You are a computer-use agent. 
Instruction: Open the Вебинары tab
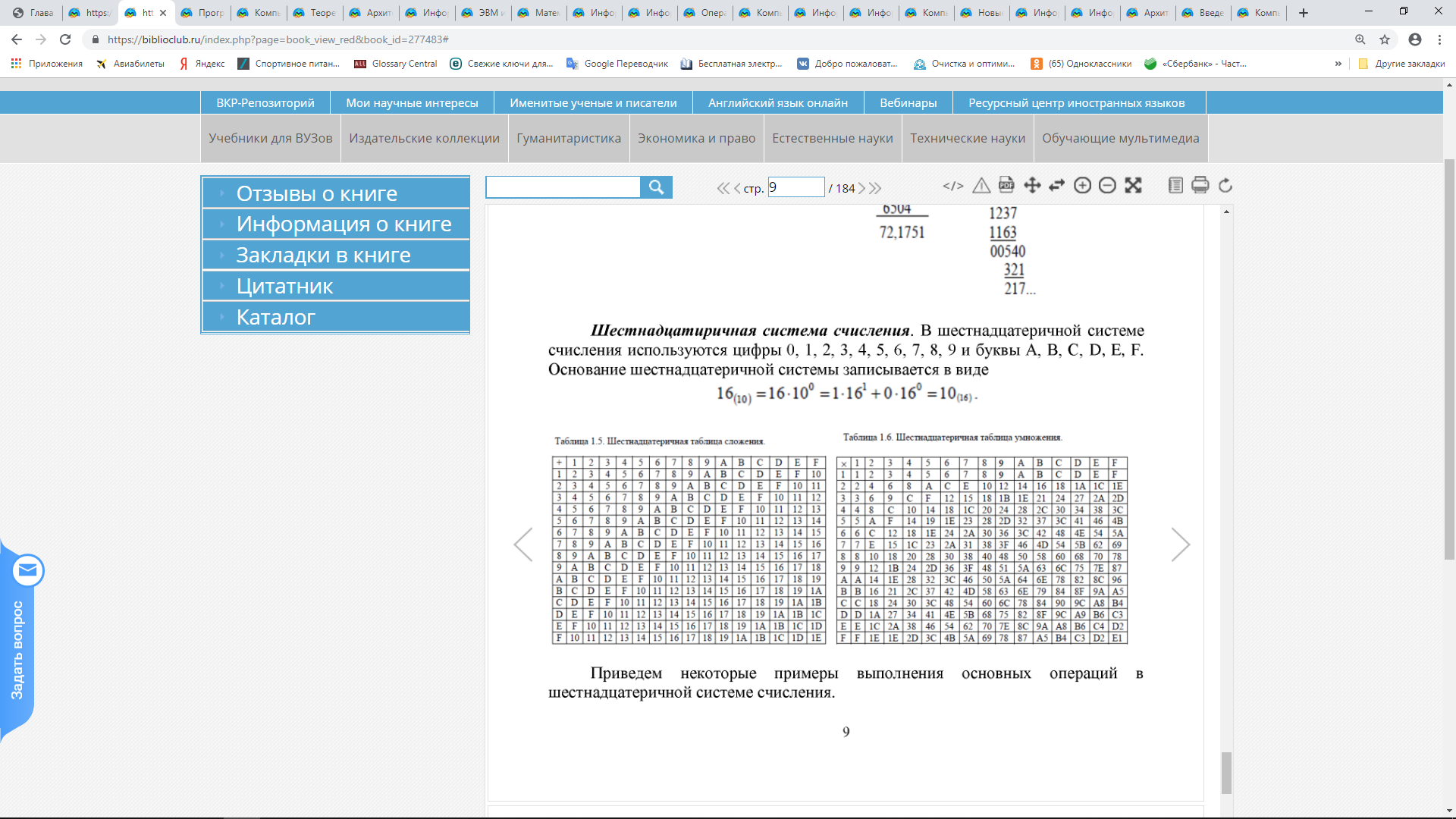point(908,103)
